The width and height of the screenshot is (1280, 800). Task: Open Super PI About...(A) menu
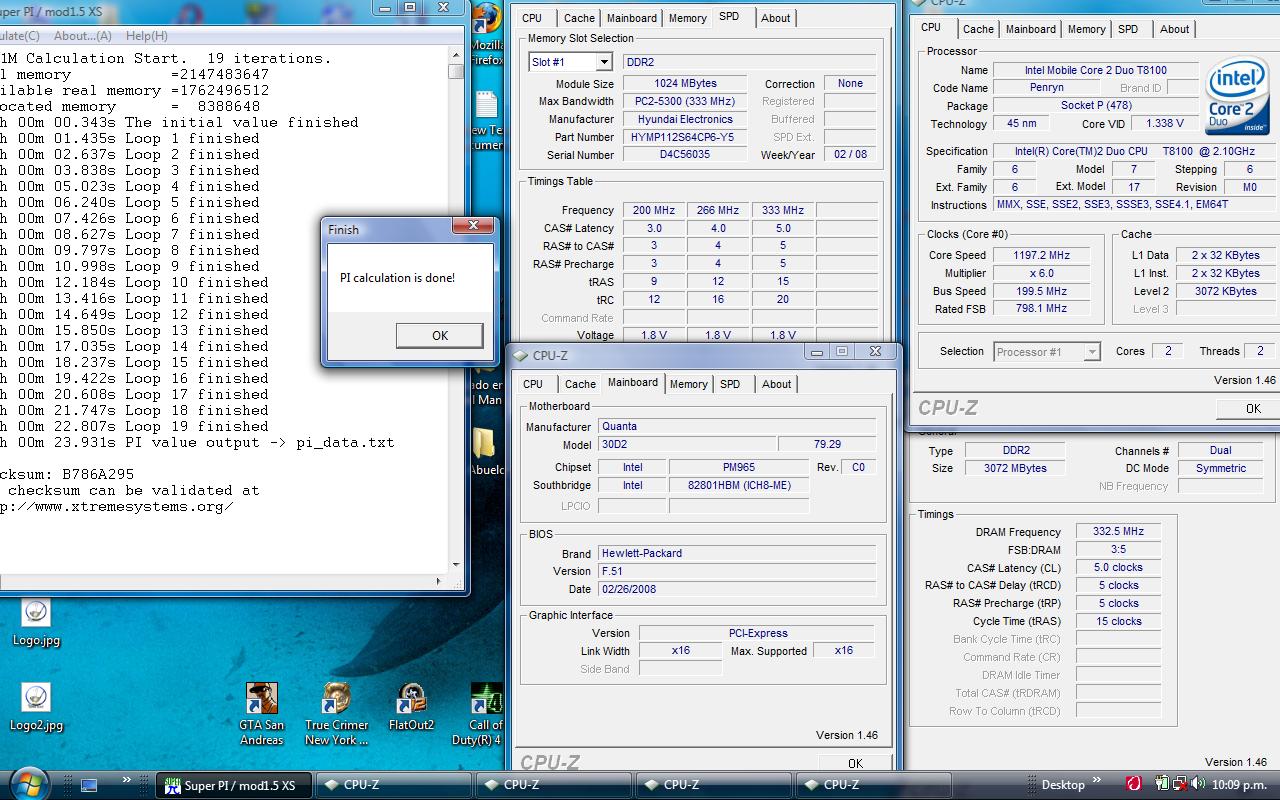point(82,36)
